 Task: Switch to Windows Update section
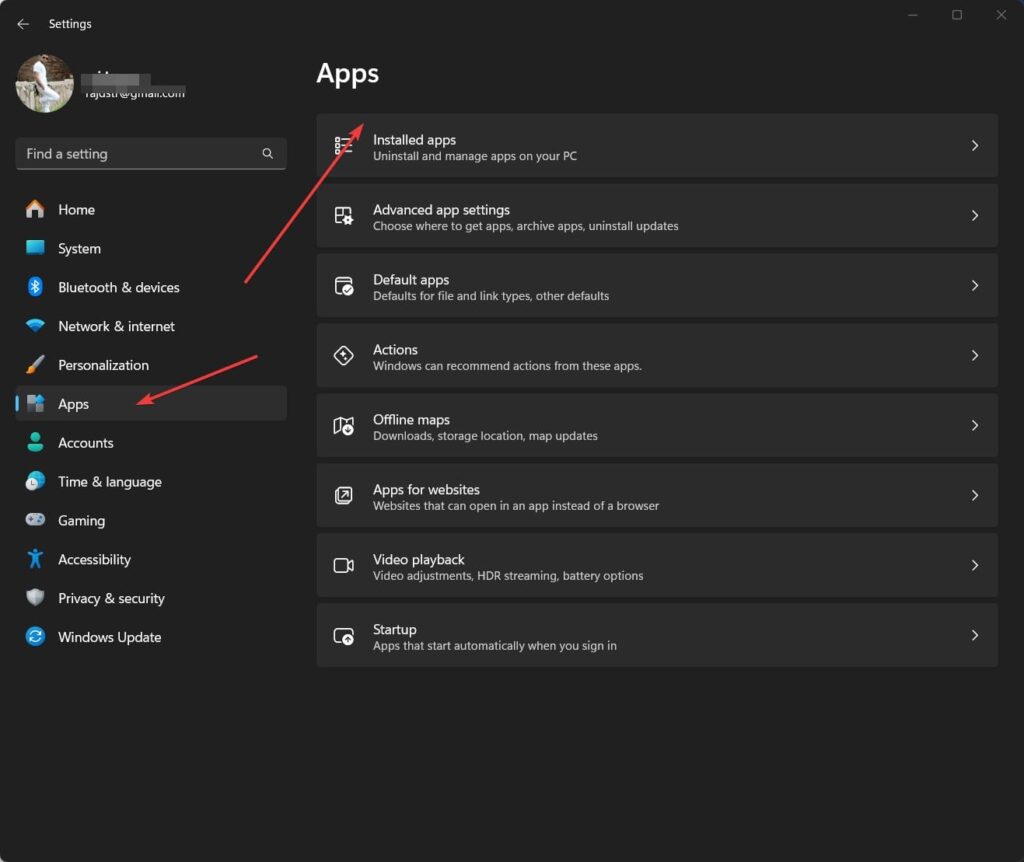click(x=109, y=638)
